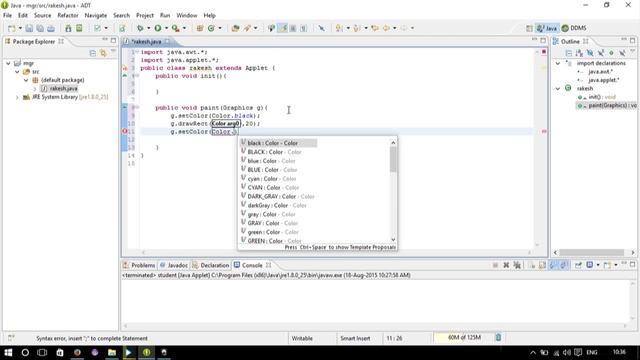
Task: Open Android Virtual Device Manager icon
Action: coord(79,28)
